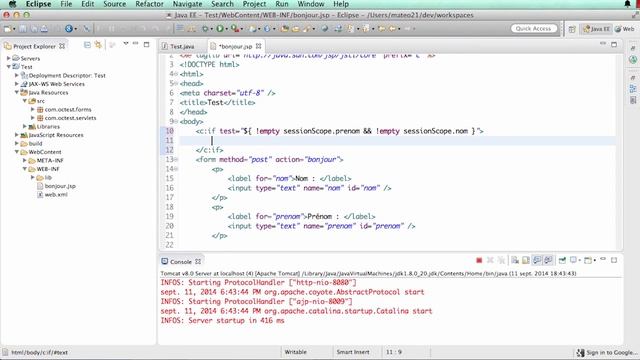This screenshot has width=640, height=360.
Task: Click Sign in to Google status link
Action: point(607,352)
